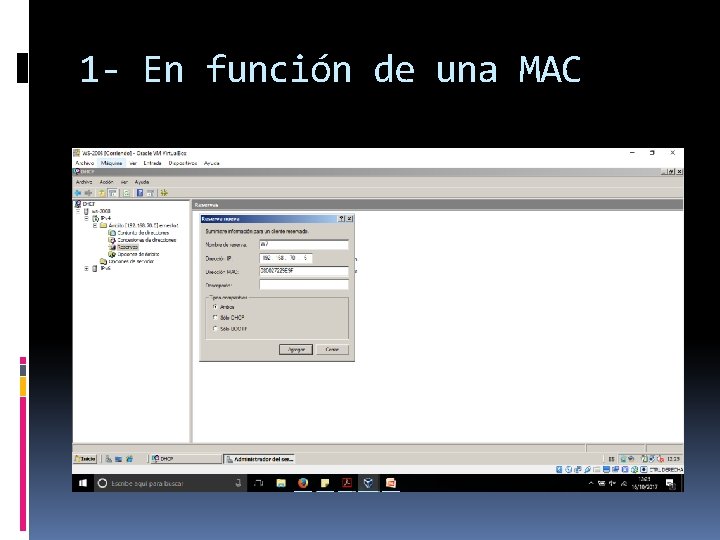Click the Dirección MAC field
720x540 pixels.
[304, 271]
